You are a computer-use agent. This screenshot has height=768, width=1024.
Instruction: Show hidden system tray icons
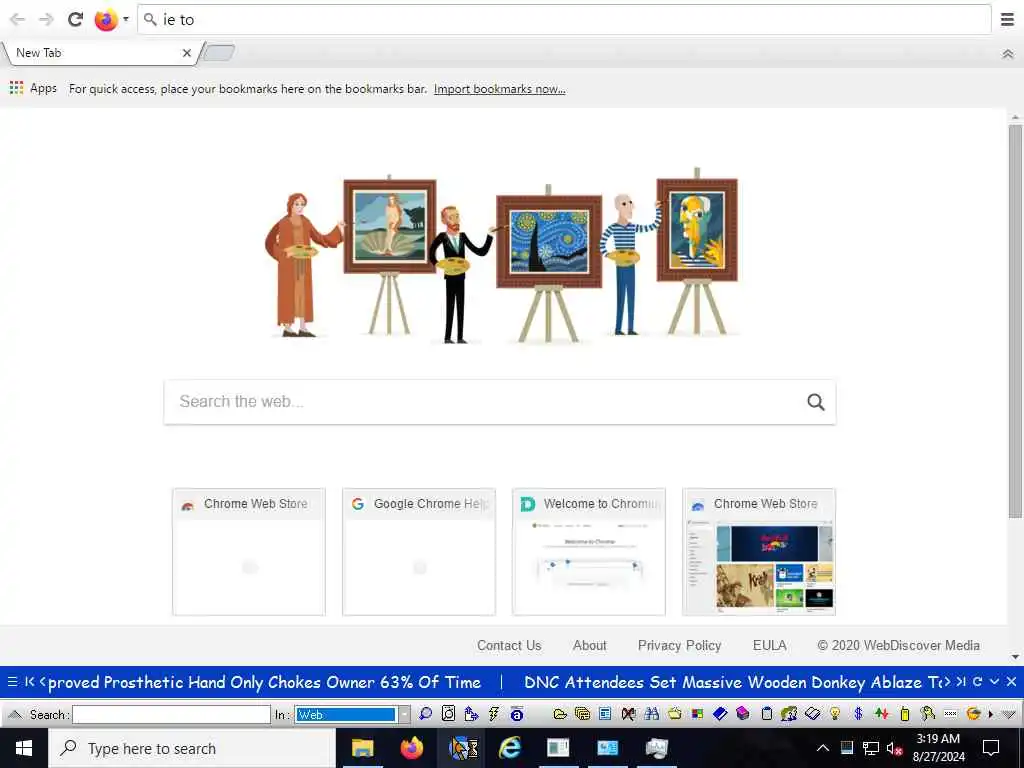[x=823, y=748]
